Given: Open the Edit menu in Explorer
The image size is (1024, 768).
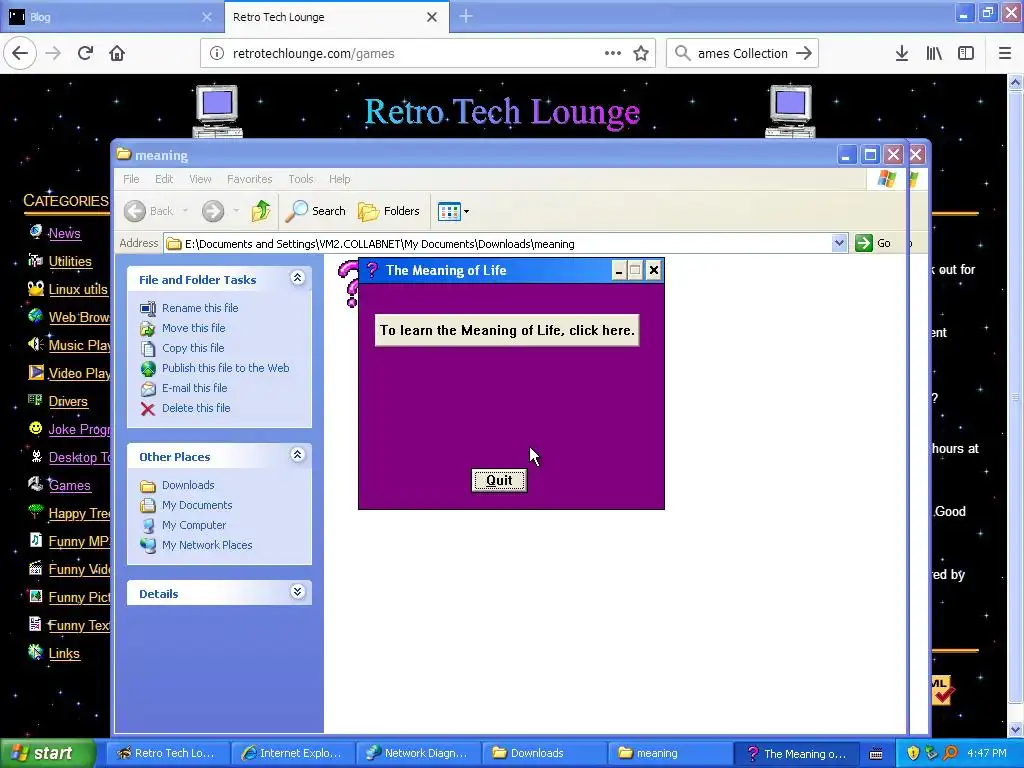Looking at the screenshot, I should click(164, 179).
